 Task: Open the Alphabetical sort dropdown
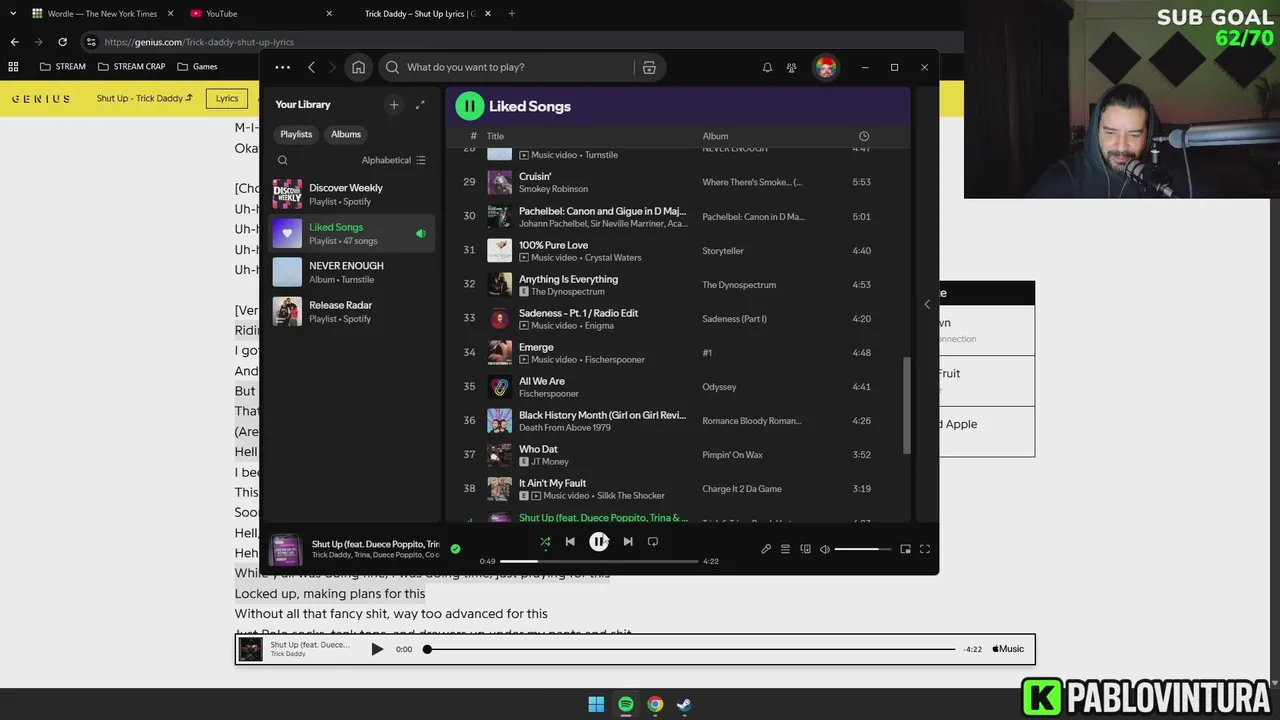[x=394, y=160]
